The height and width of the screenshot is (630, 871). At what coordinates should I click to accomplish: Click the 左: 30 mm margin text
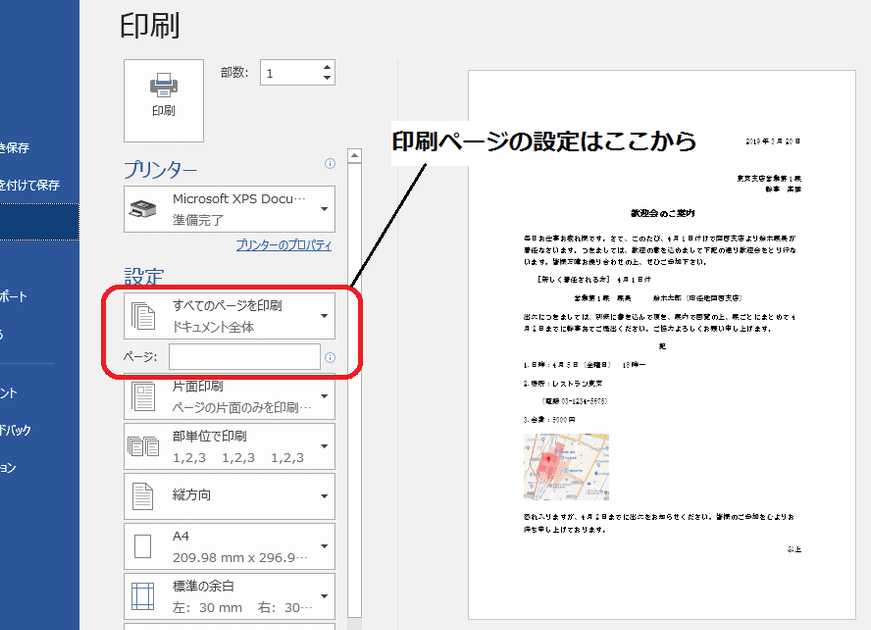tap(207, 607)
